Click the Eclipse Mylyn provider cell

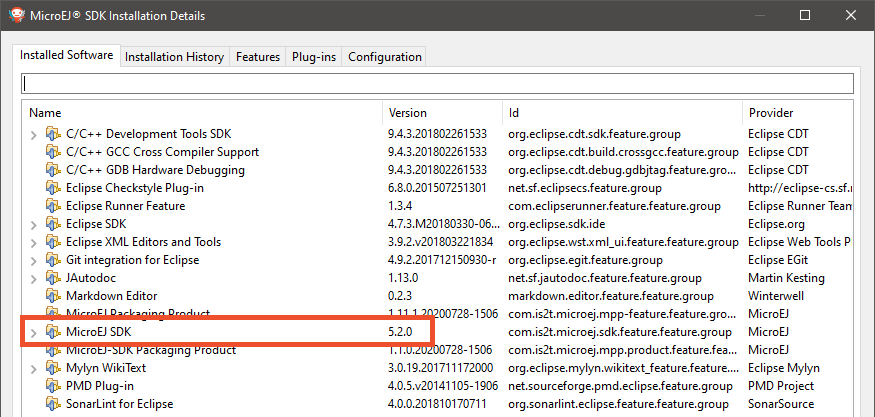coord(783,368)
